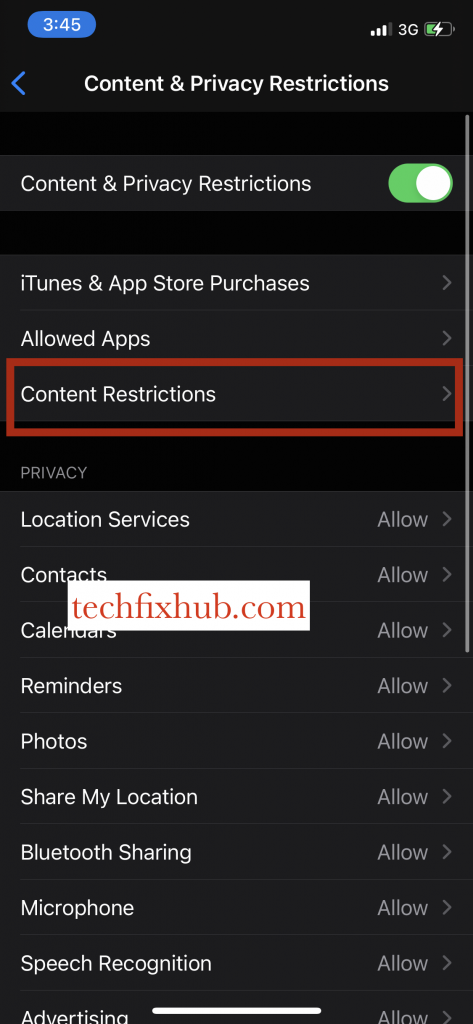
Task: Tap the 3:45 time pill indicator
Action: (61, 25)
